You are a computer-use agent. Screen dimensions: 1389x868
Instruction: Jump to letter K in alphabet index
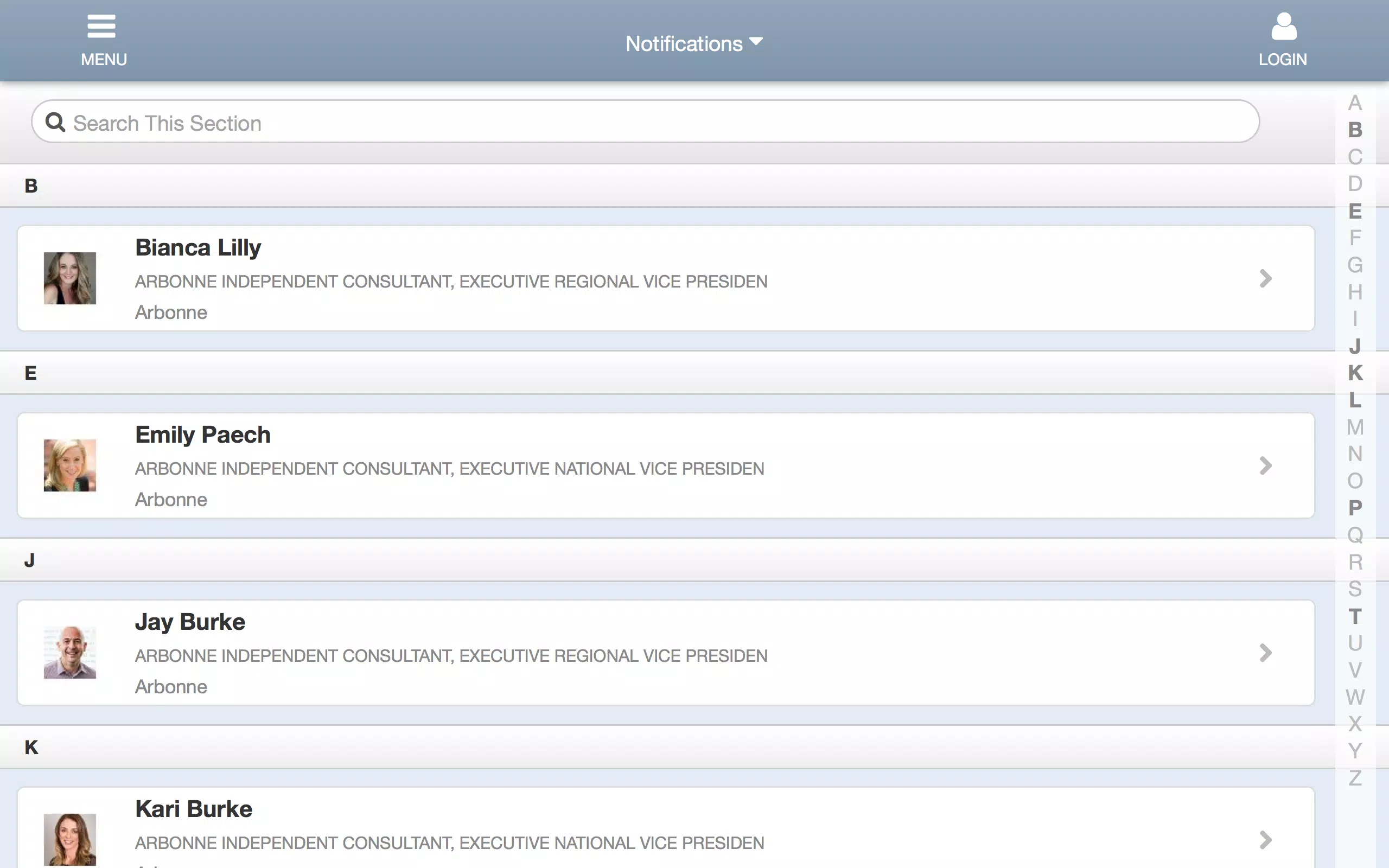click(x=1355, y=373)
